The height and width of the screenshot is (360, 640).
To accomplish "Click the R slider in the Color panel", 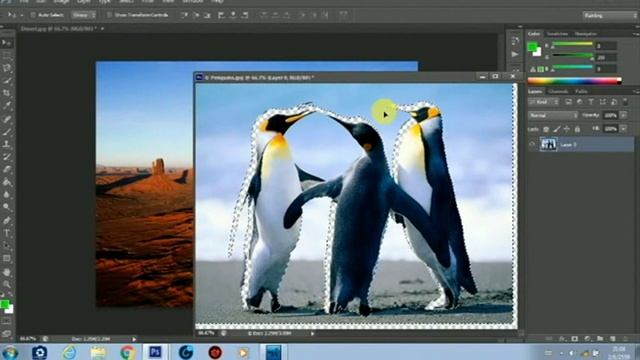I will pyautogui.click(x=572, y=44).
